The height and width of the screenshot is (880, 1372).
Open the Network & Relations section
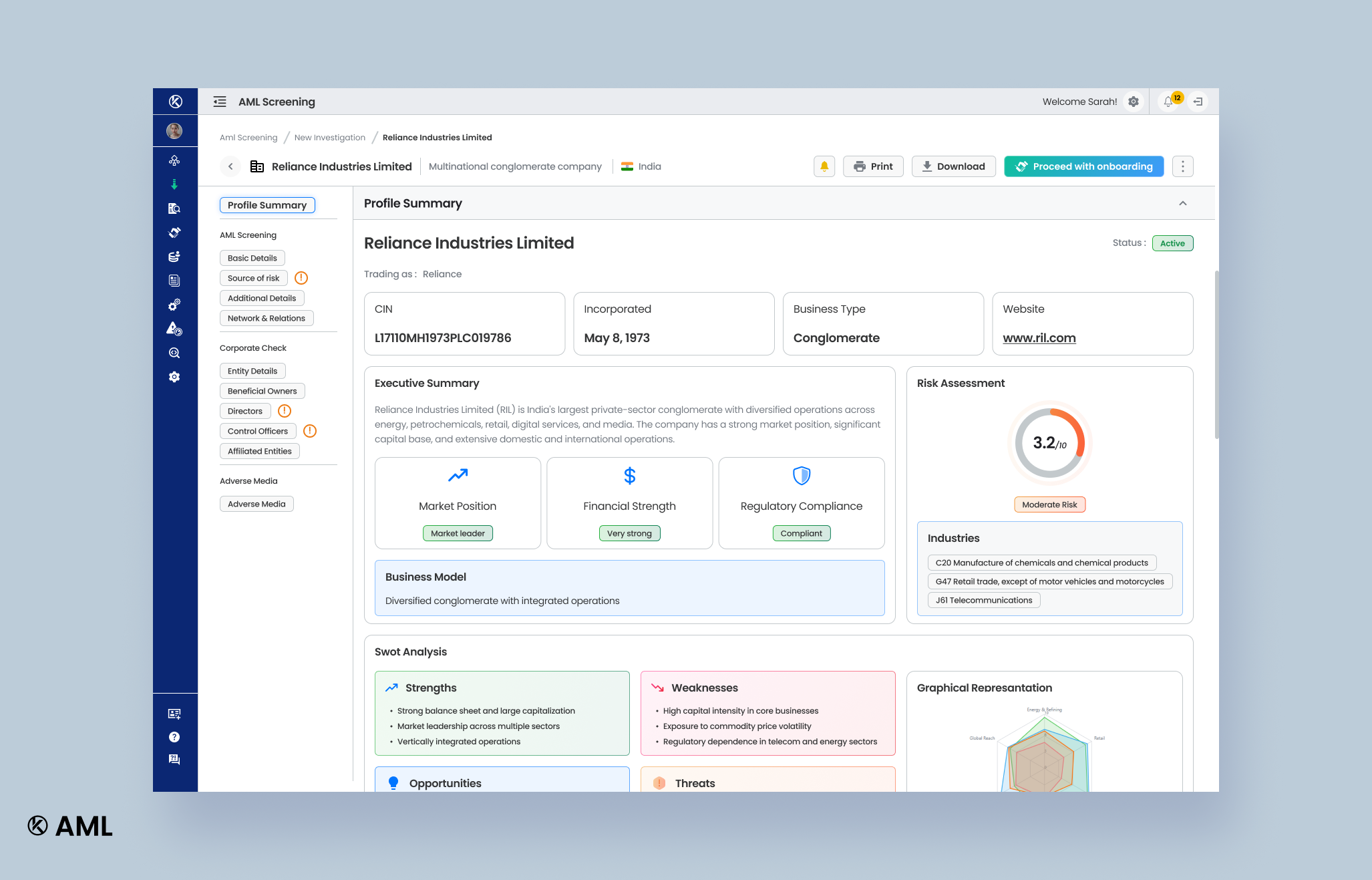(267, 318)
